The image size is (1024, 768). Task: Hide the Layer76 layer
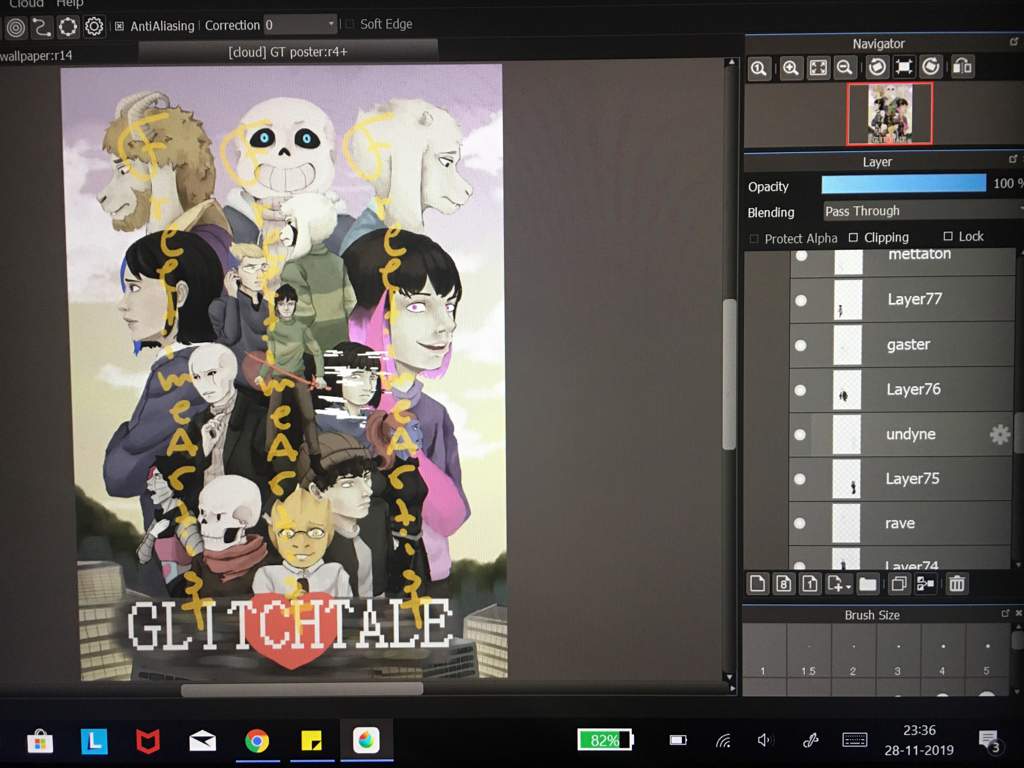pyautogui.click(x=801, y=391)
